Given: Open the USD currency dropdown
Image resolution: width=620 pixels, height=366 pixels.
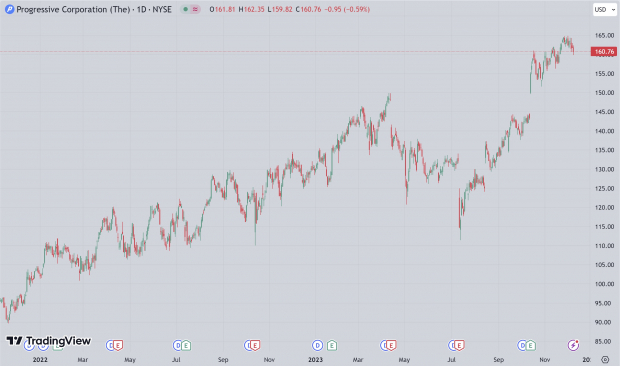Looking at the screenshot, I should pos(605,9).
